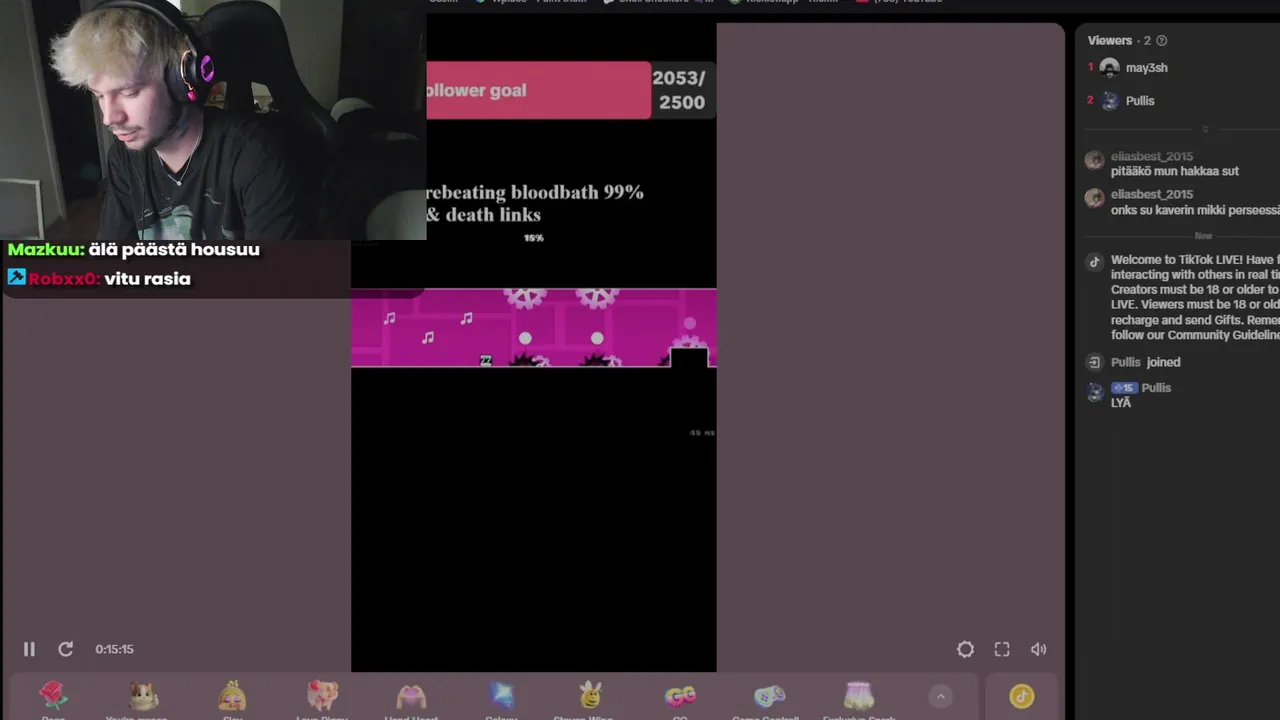1280x720 pixels.
Task: Open the TikTok coin recharge button
Action: pos(1021,696)
